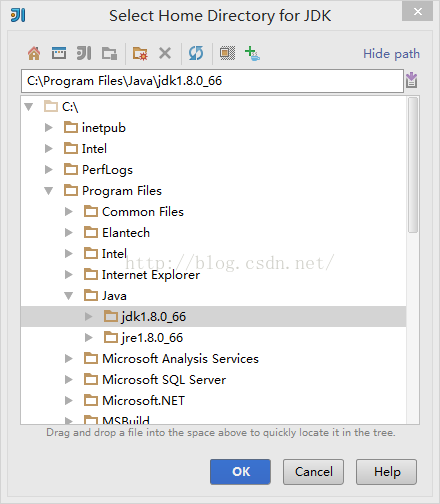Viewport: 440px width, 504px height.
Task: Expand the Microsoft.NET folder
Action: [69, 400]
